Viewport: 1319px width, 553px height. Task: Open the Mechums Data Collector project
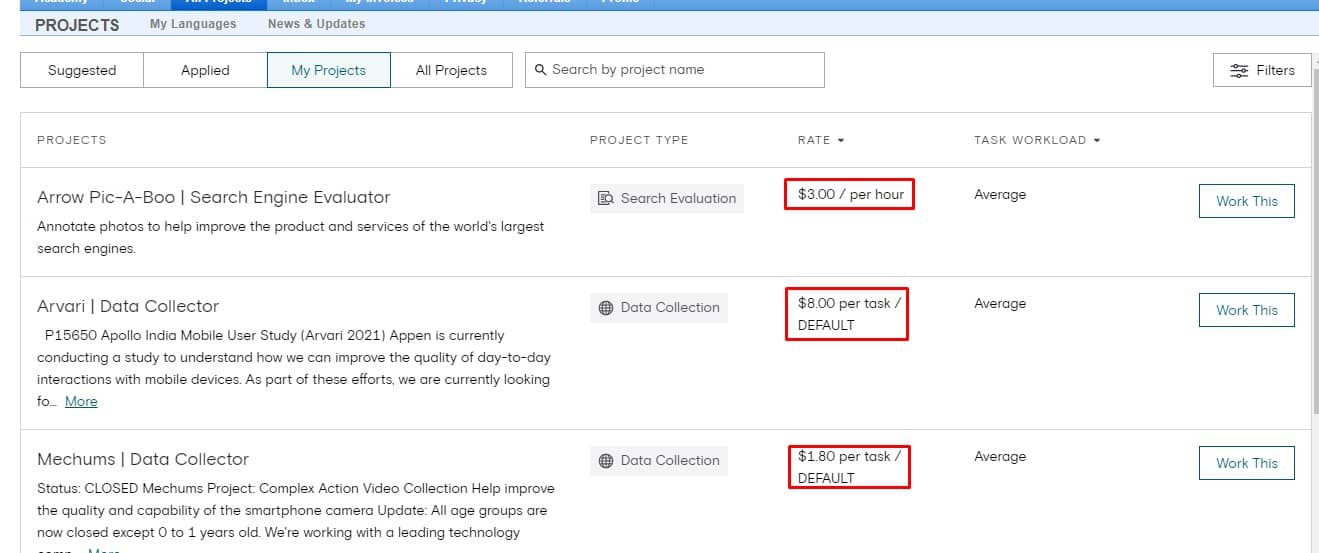click(x=143, y=459)
